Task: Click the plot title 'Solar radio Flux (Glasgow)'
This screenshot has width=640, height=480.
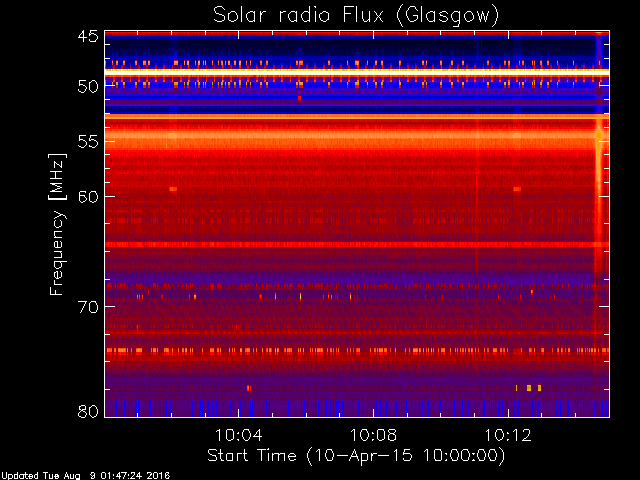Action: pyautogui.click(x=356, y=16)
